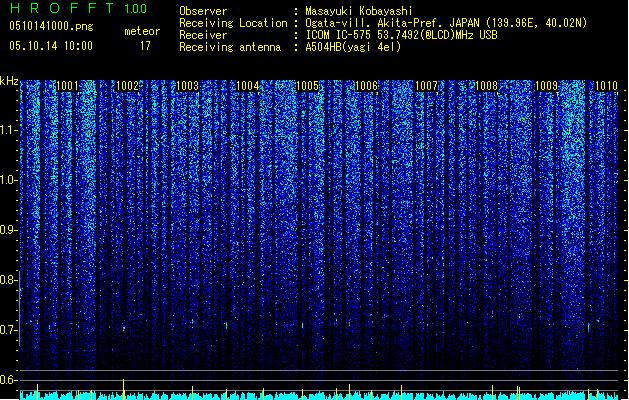Click the HROFFT 1.0.0 title text
Image resolution: width=629 pixels, height=400 pixels.
78,8
